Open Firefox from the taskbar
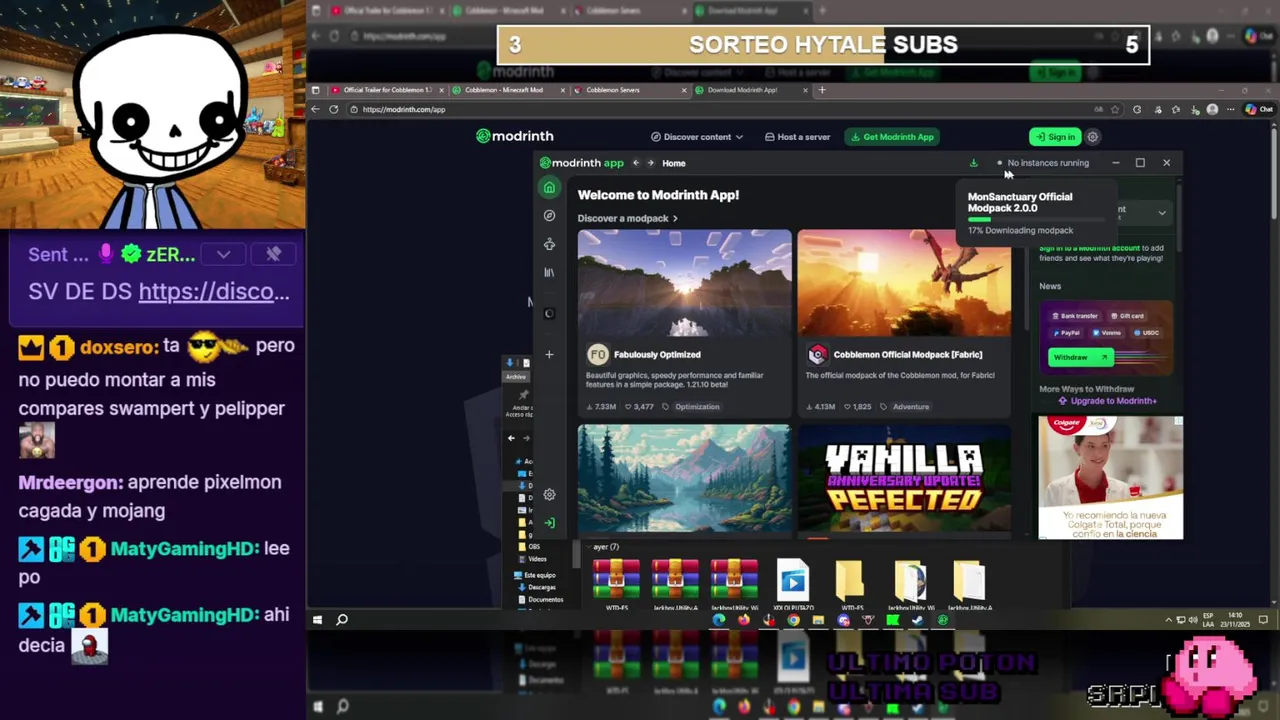The image size is (1280, 720). tap(744, 620)
